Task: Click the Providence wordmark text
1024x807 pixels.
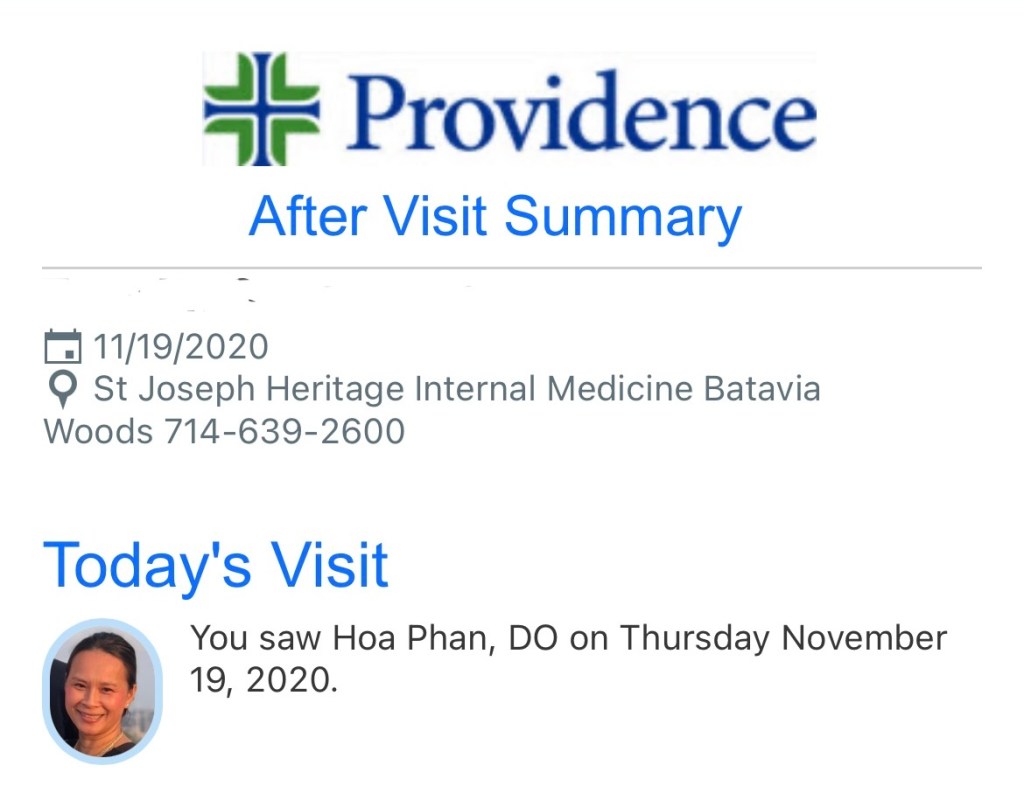Action: [x=580, y=111]
